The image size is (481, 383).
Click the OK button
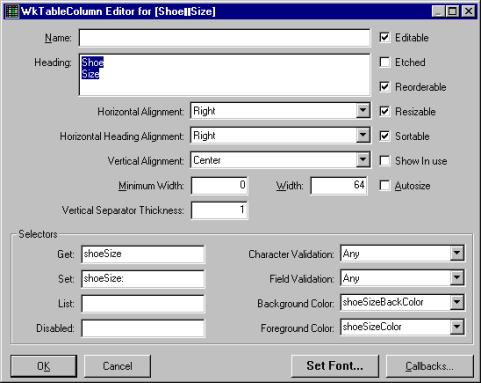point(44,366)
